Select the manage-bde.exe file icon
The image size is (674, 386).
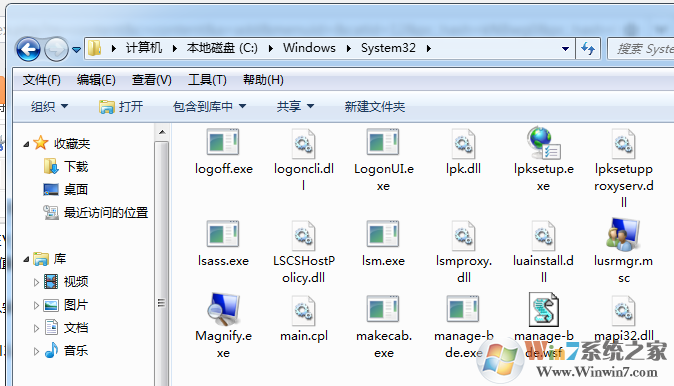click(x=463, y=309)
